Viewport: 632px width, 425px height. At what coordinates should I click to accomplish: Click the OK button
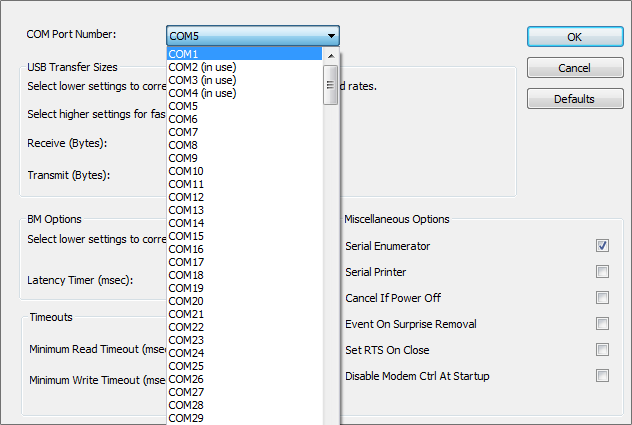tap(574, 37)
